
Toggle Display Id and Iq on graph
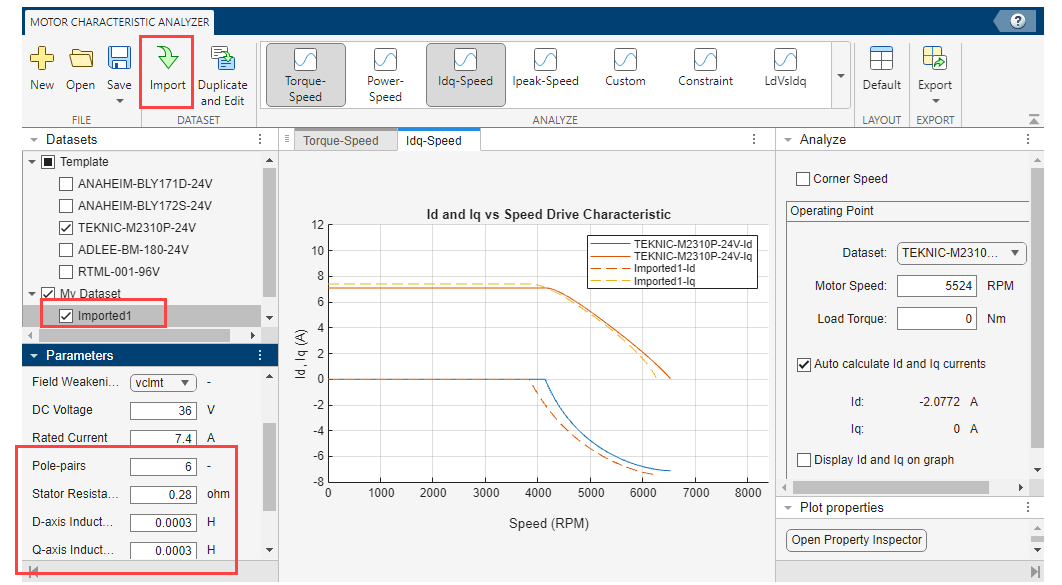pos(804,460)
